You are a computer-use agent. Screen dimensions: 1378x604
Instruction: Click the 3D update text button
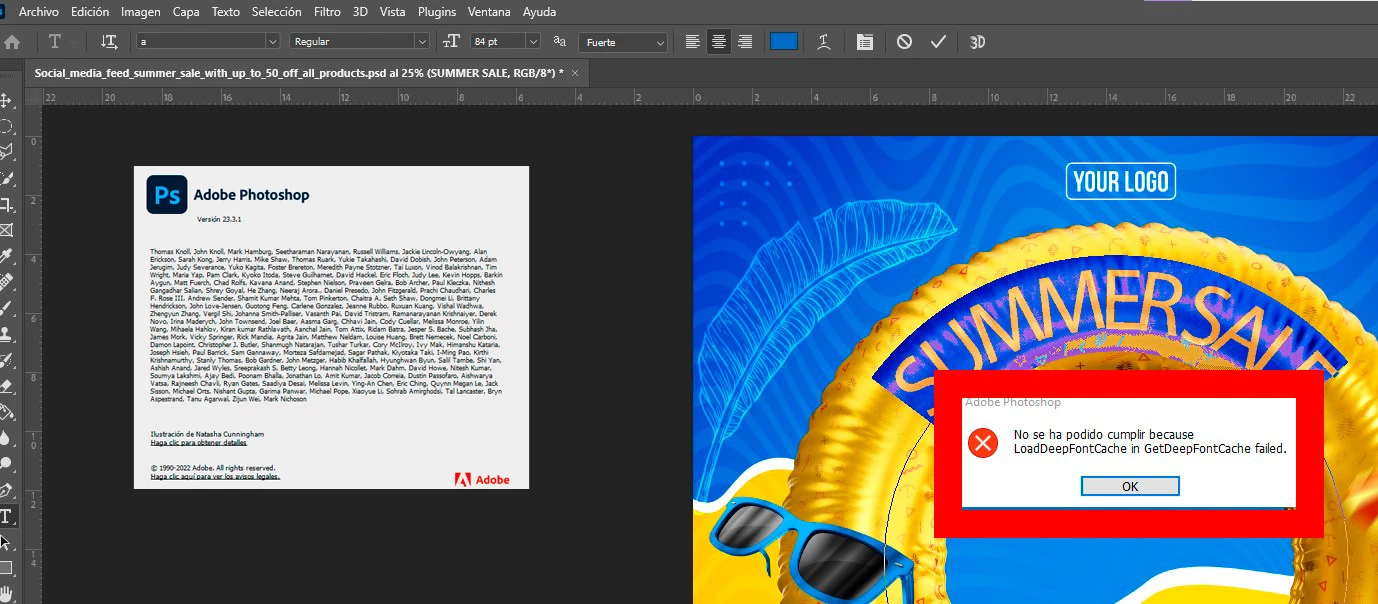(978, 42)
